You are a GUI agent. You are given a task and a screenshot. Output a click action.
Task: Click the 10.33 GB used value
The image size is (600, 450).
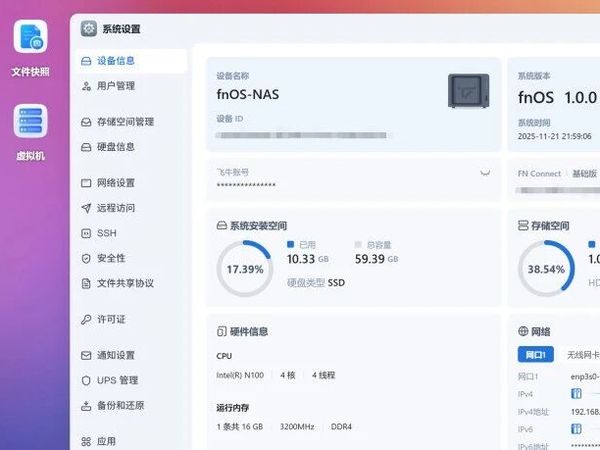coord(308,259)
